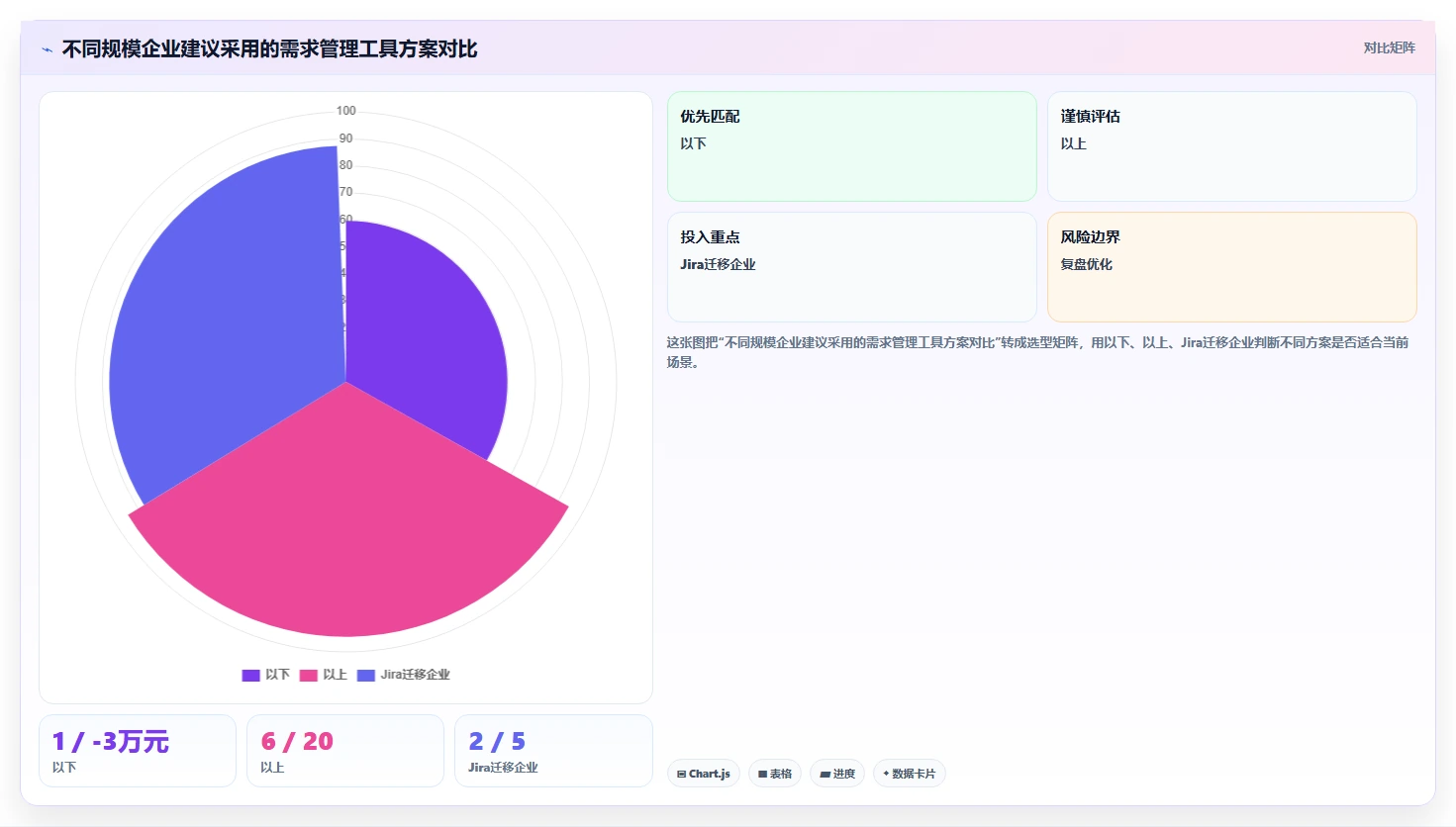Click the 90 axis tick label

coord(345,138)
